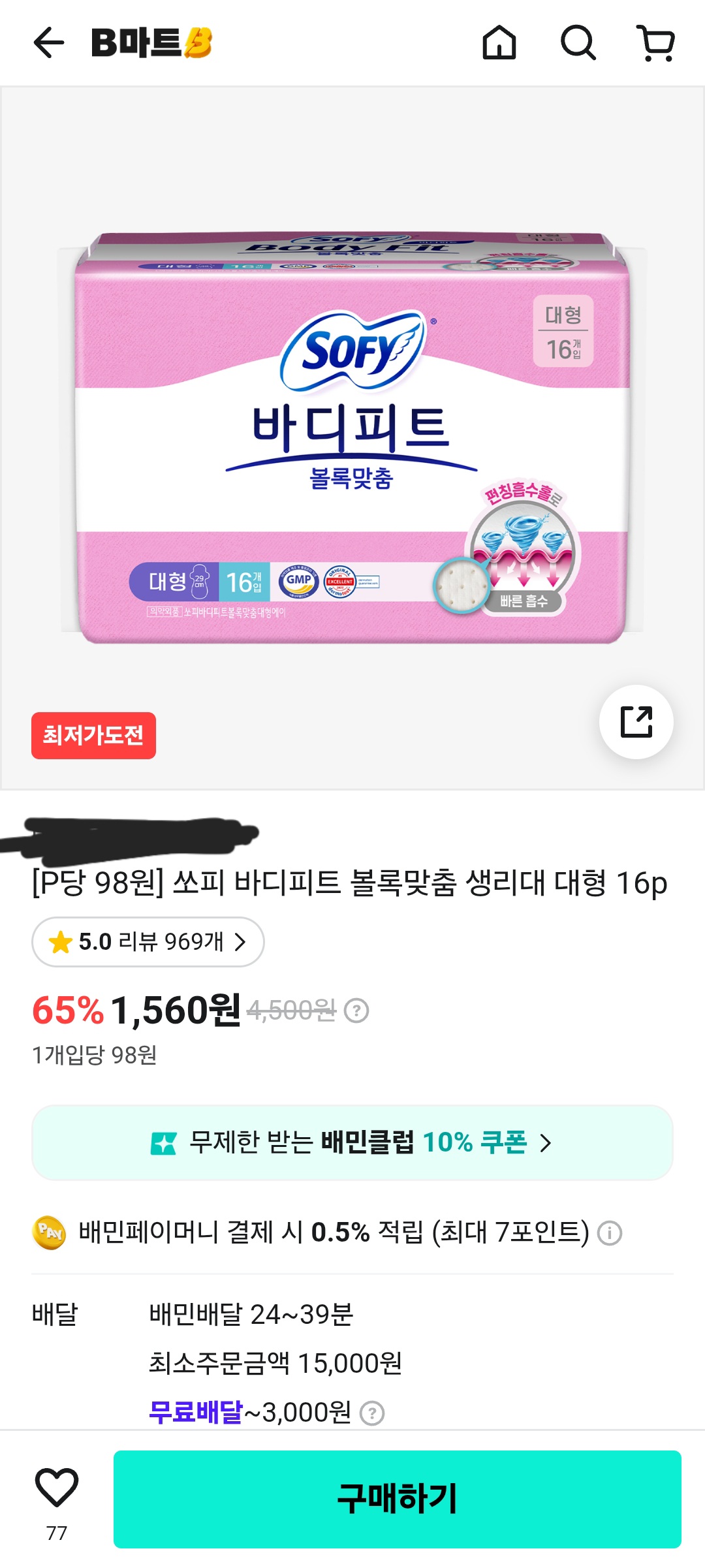Tap the 구매하기 purchase button

[398, 1499]
